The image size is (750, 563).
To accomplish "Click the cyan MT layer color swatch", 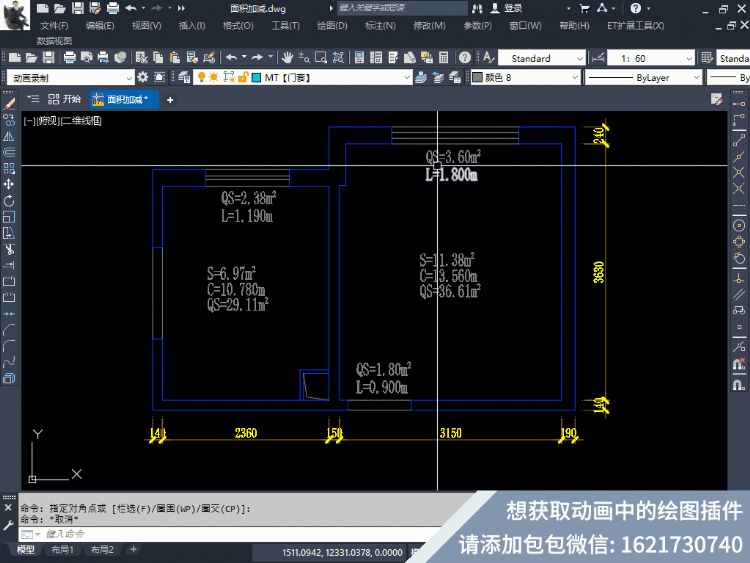I will (257, 77).
